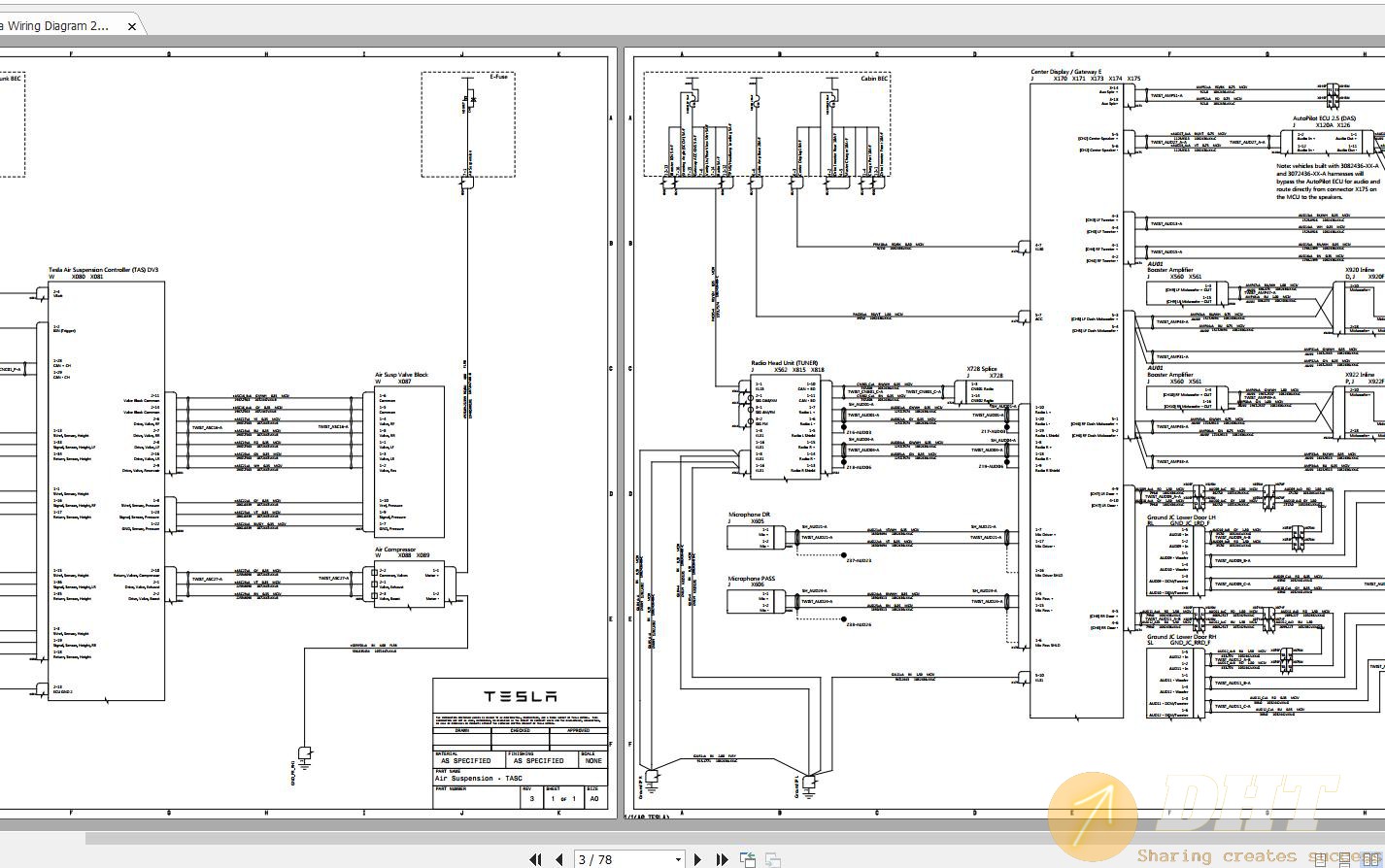Click the Tesla Air Suspension Controller (TAS) DV3 label
The image size is (1385, 868).
[x=104, y=270]
